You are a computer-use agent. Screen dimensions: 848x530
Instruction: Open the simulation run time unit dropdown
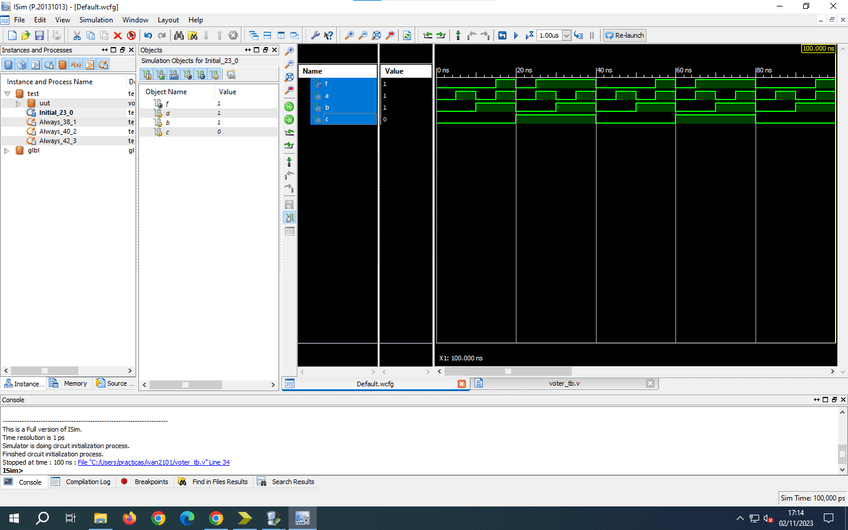click(566, 35)
